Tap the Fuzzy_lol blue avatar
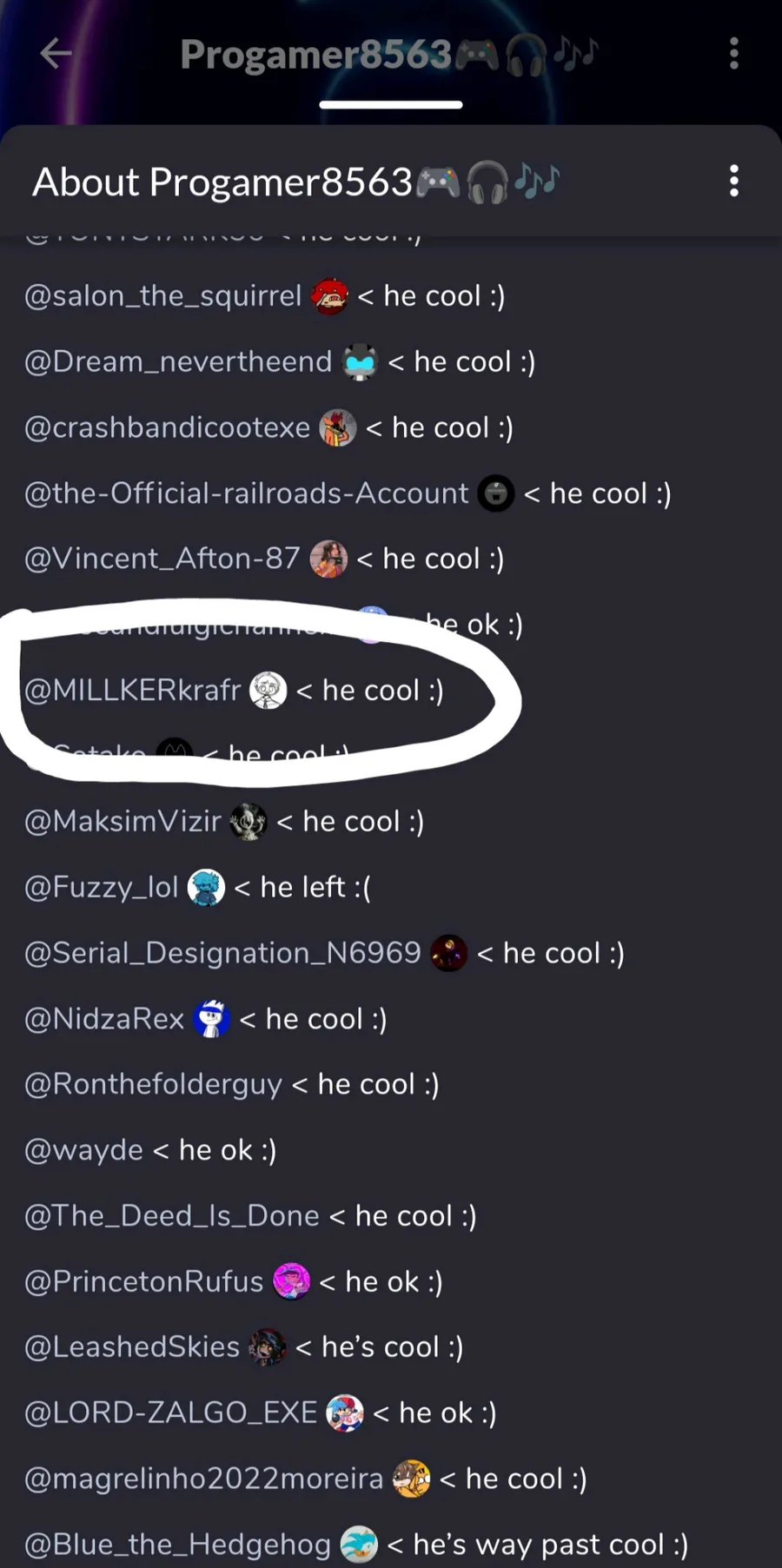Image resolution: width=782 pixels, height=1568 pixels. 206,887
